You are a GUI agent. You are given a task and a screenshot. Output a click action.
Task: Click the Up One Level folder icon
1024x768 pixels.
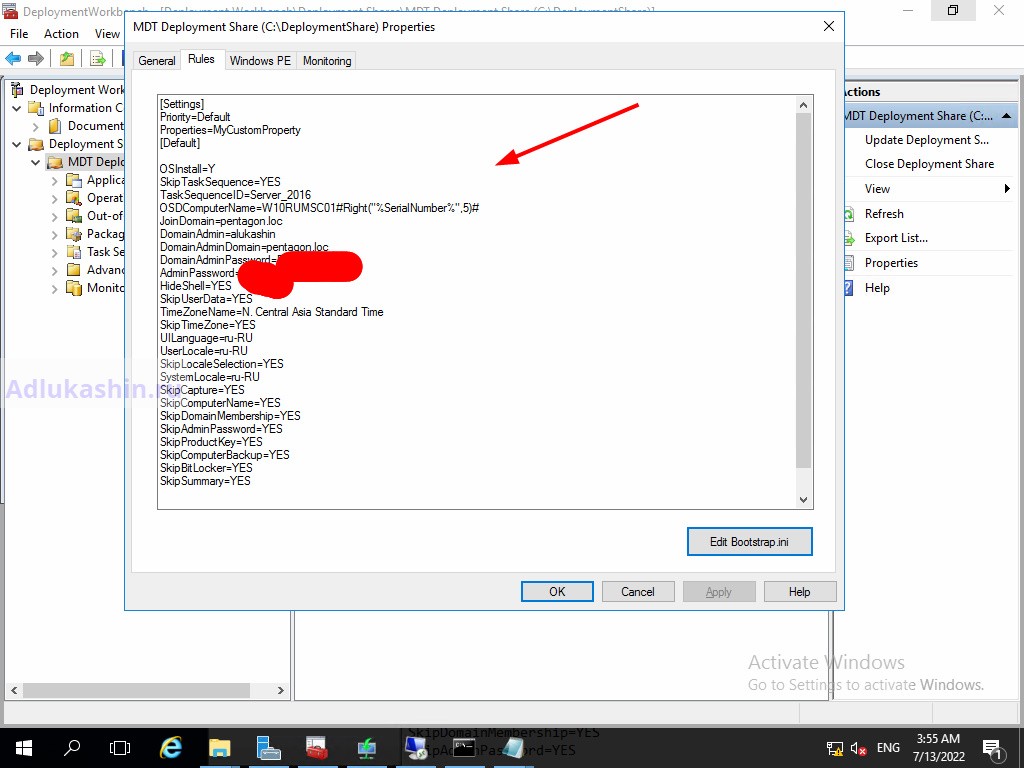(67, 59)
